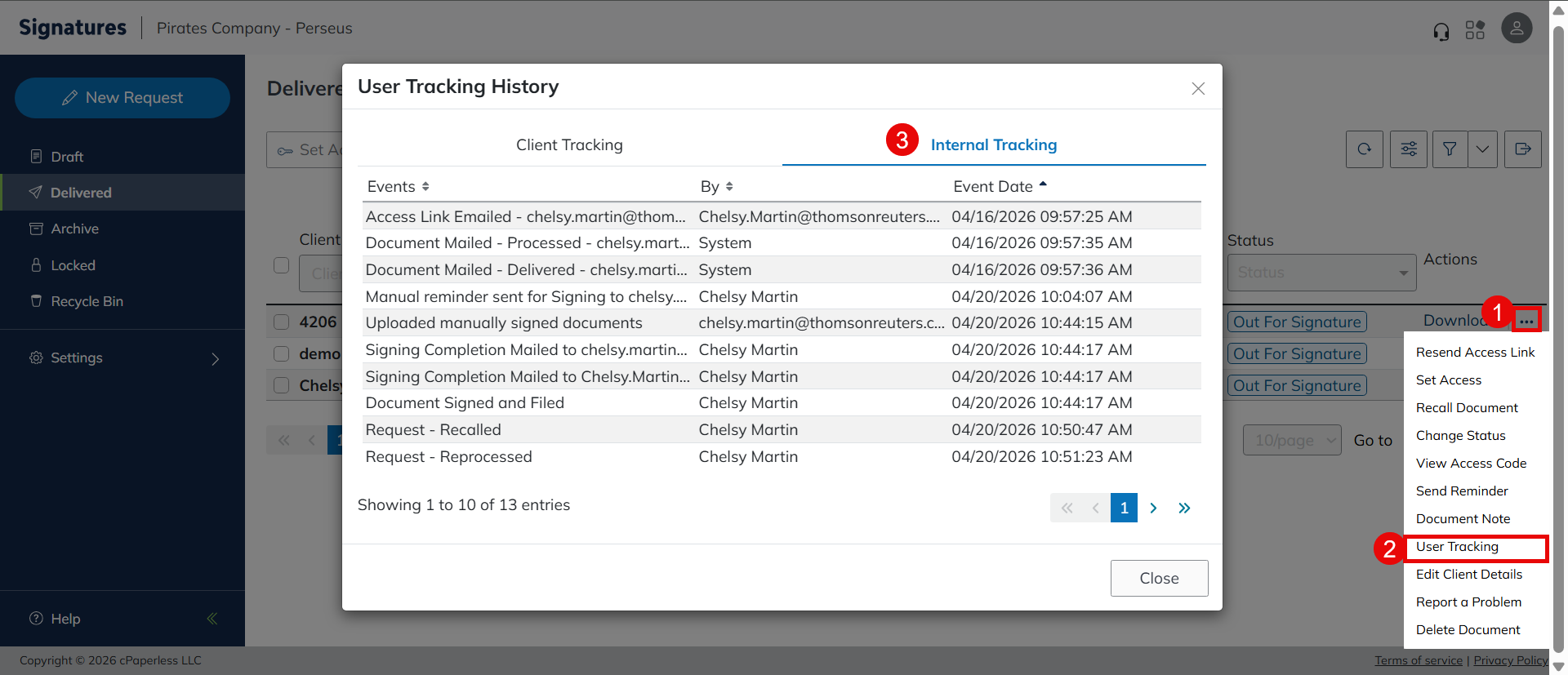Open the user profile avatar
Screen dimensions: 1568x675
pyautogui.click(x=1517, y=29)
